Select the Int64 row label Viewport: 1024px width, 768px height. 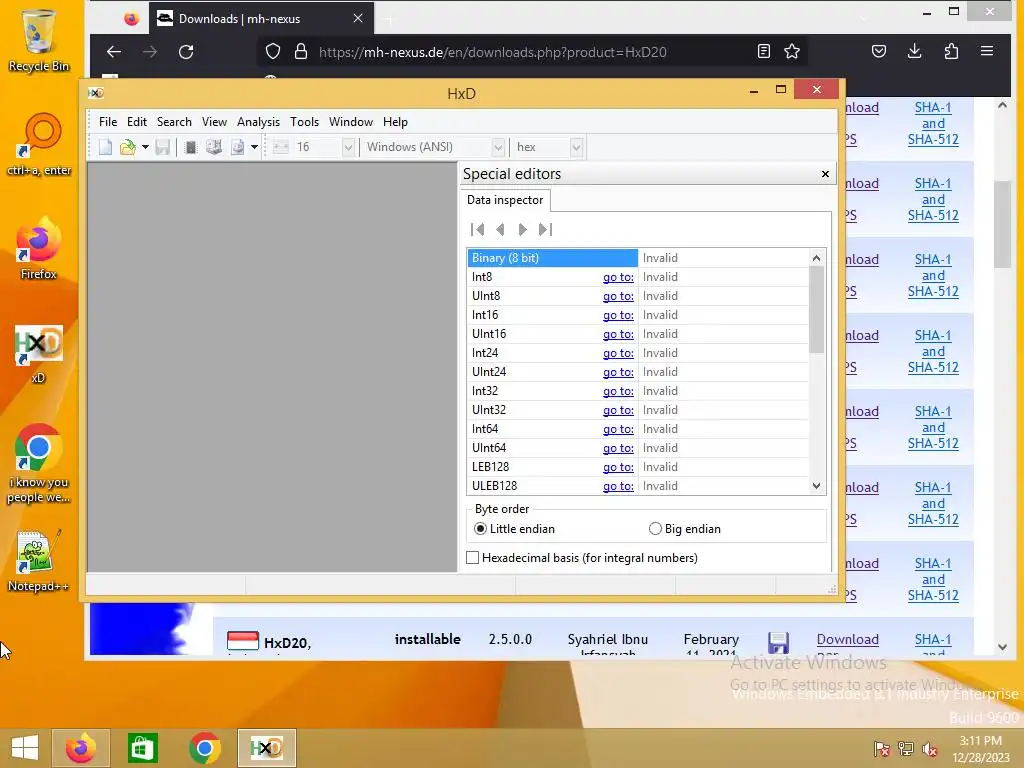(x=485, y=429)
